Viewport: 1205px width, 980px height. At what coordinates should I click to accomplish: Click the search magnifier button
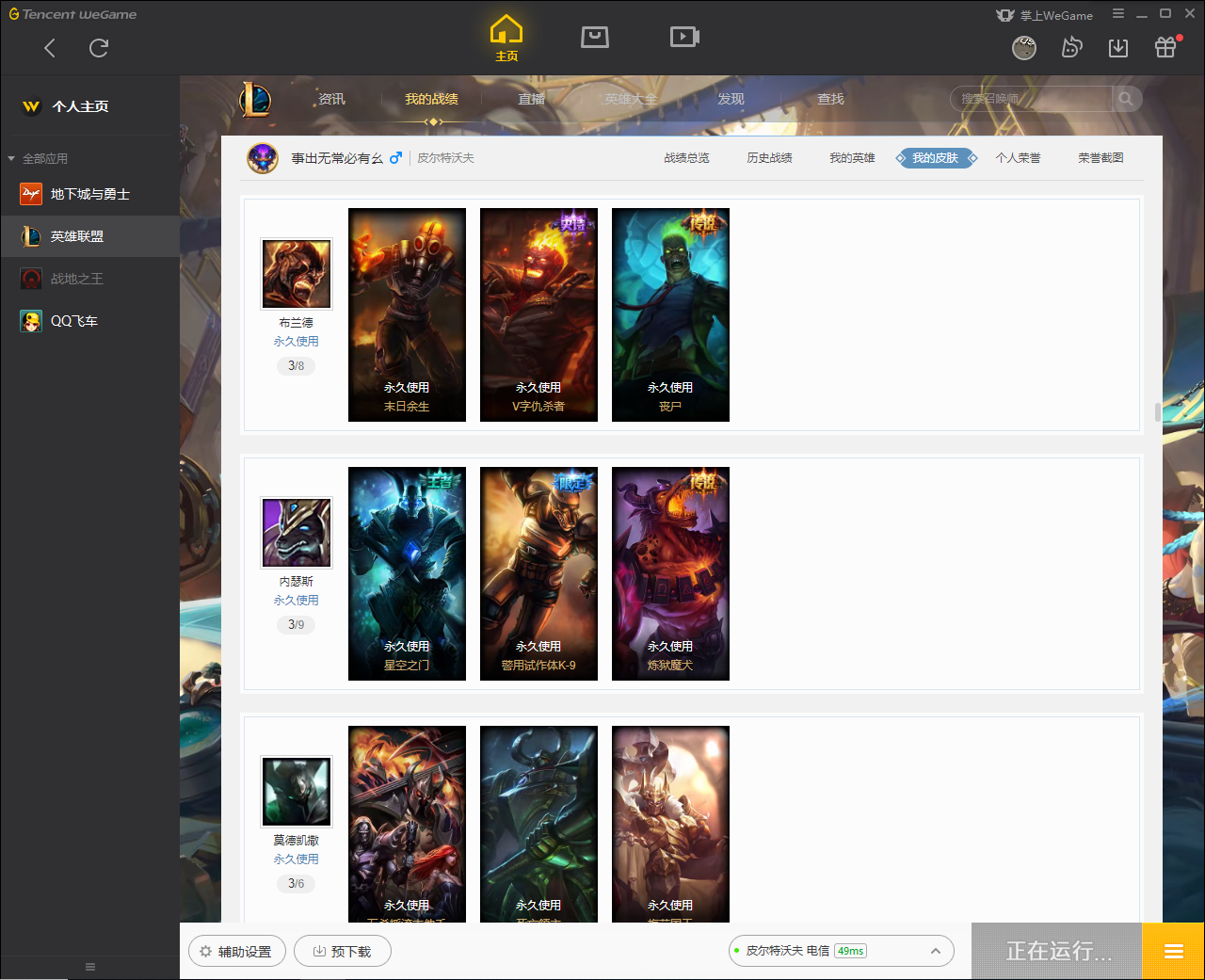pos(1126,99)
